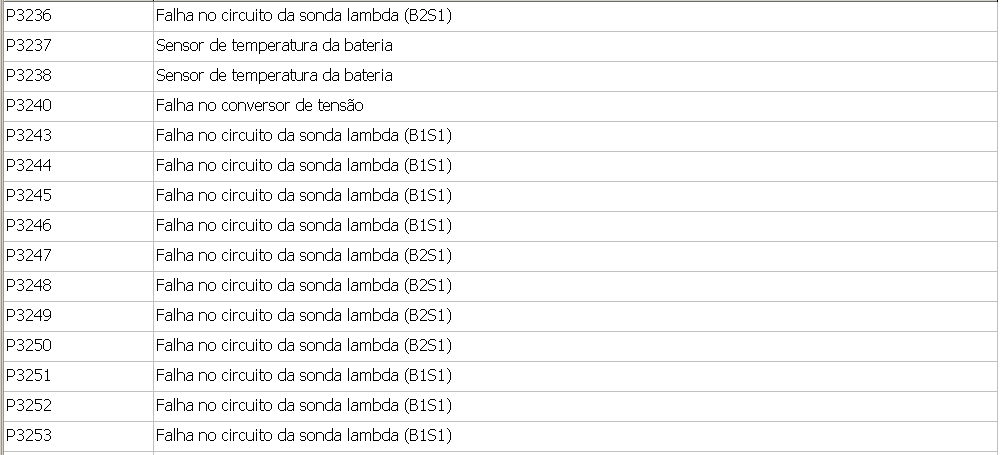Click the P3240 code cell
1002x455 pixels.
(28, 106)
